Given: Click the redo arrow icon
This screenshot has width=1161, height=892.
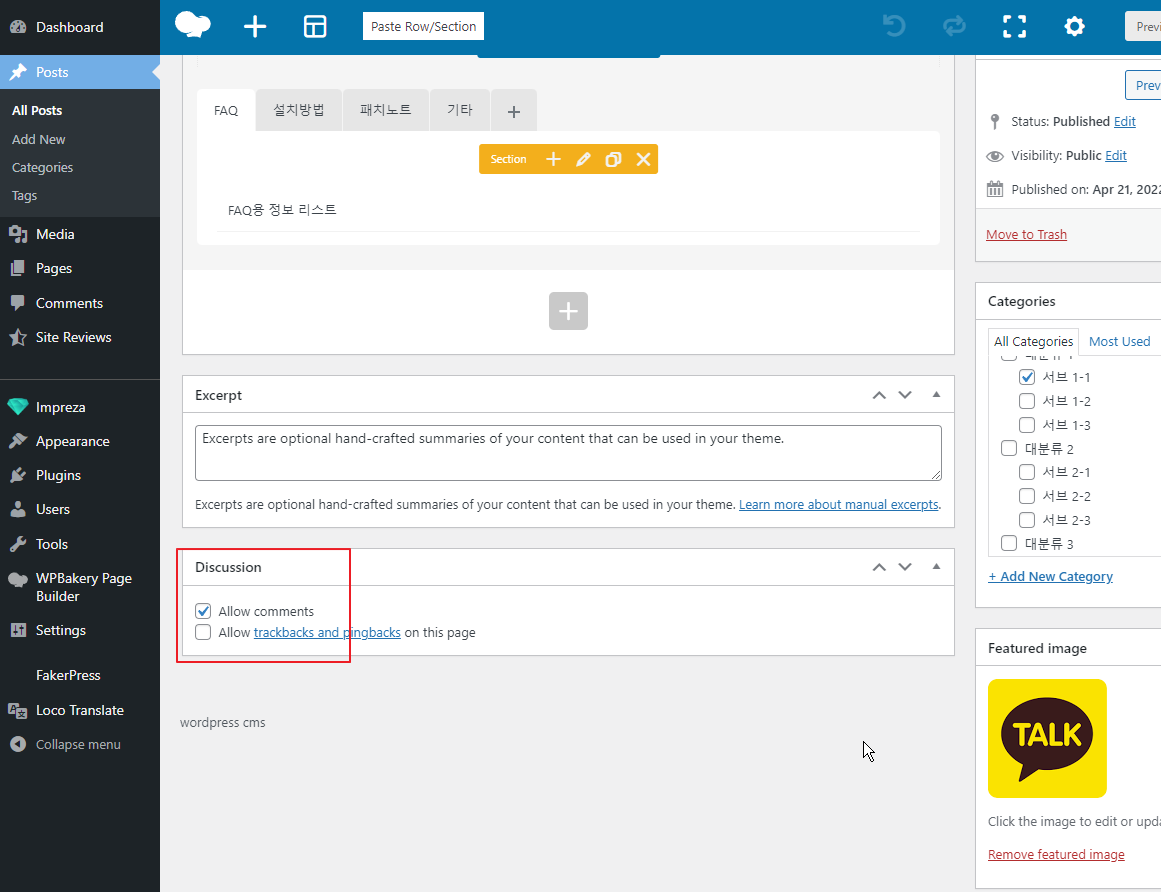Looking at the screenshot, I should point(954,27).
